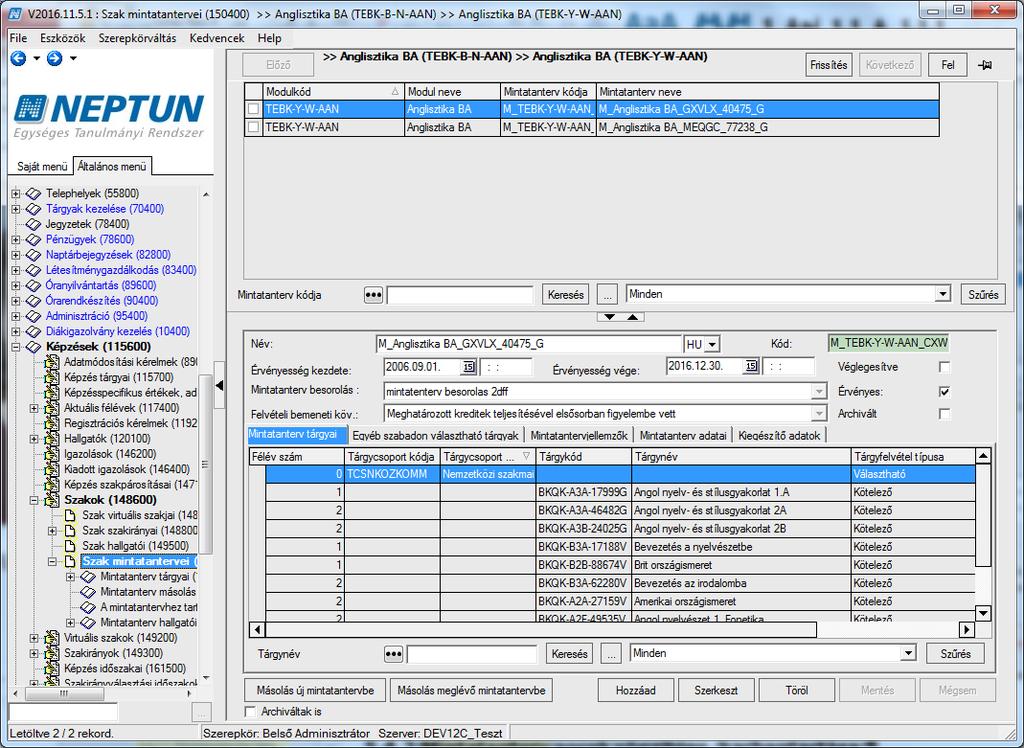Click the three-dot button beside Mintatanterv kódja
Viewport: 1024px width, 748px height.
pos(373,295)
